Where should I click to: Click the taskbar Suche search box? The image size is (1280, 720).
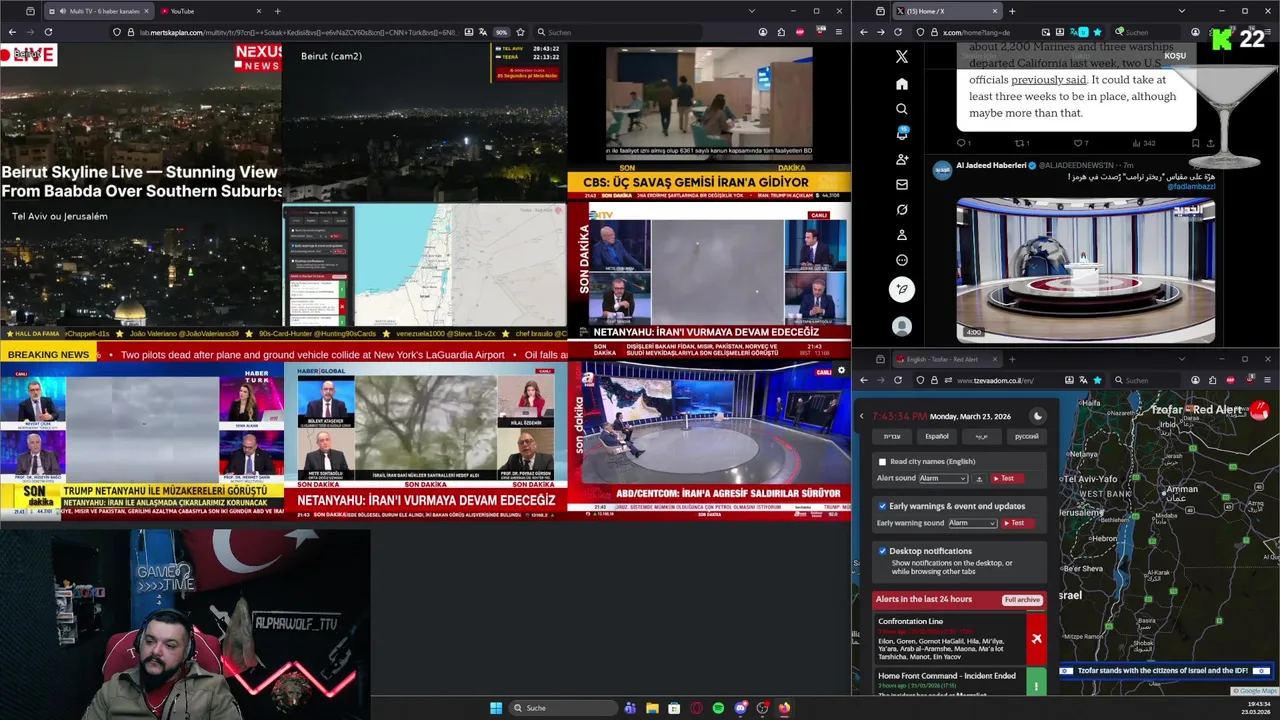click(x=563, y=708)
